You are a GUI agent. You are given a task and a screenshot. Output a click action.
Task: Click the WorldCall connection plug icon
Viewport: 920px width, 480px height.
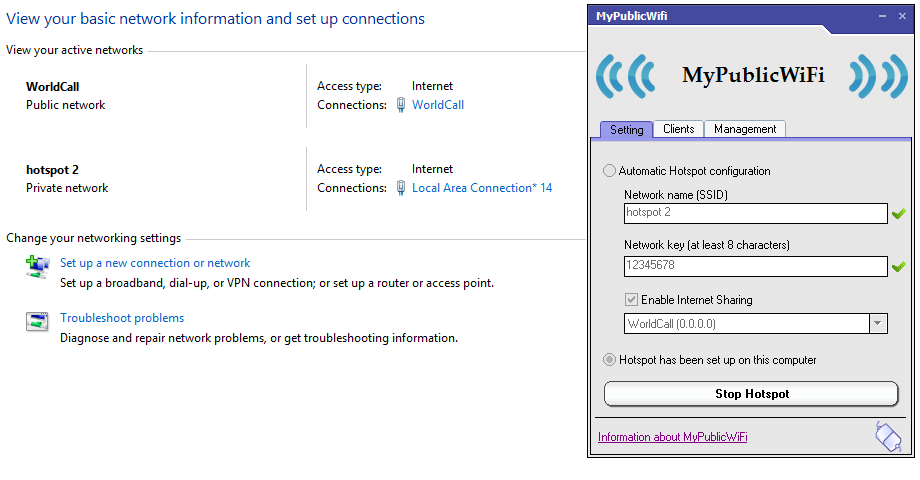401,105
